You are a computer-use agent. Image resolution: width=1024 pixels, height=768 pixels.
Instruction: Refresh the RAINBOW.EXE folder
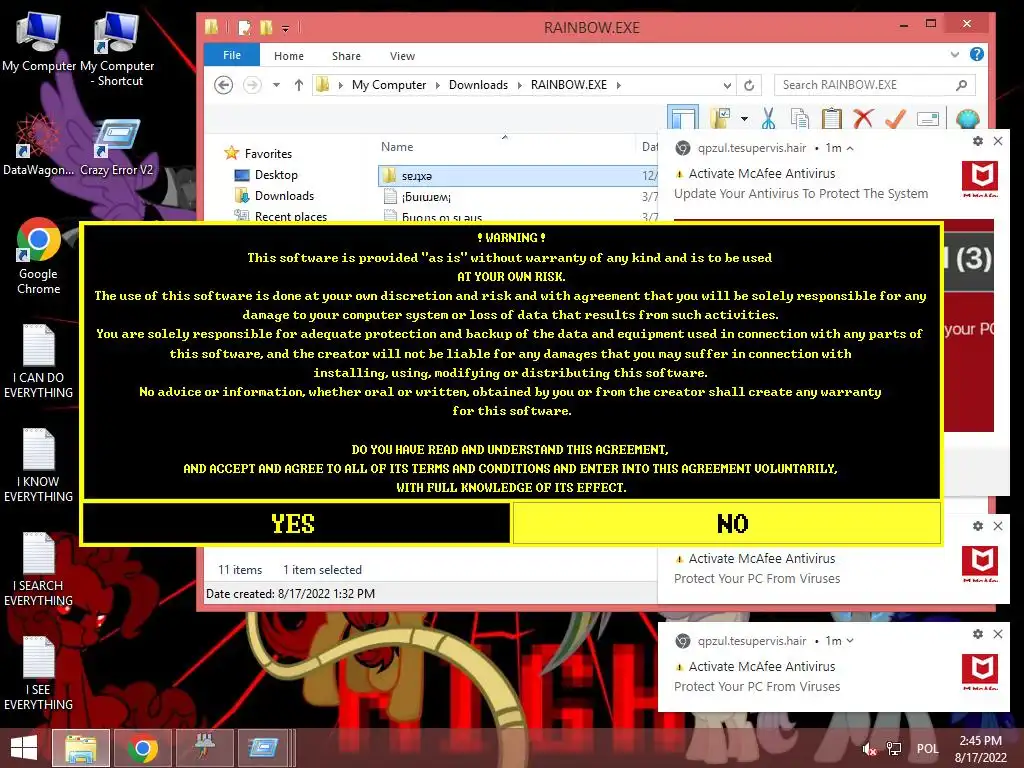749,85
